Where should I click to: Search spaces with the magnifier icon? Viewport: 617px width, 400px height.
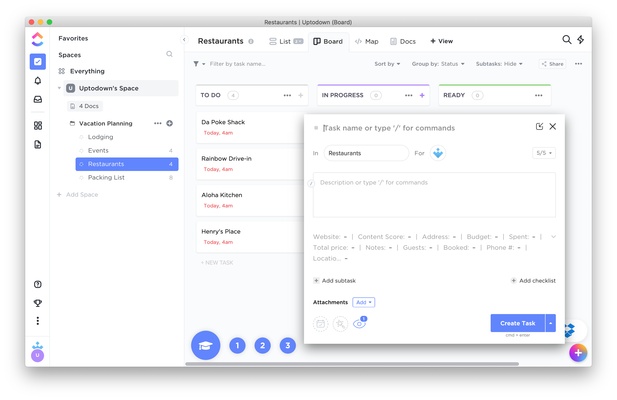[169, 54]
